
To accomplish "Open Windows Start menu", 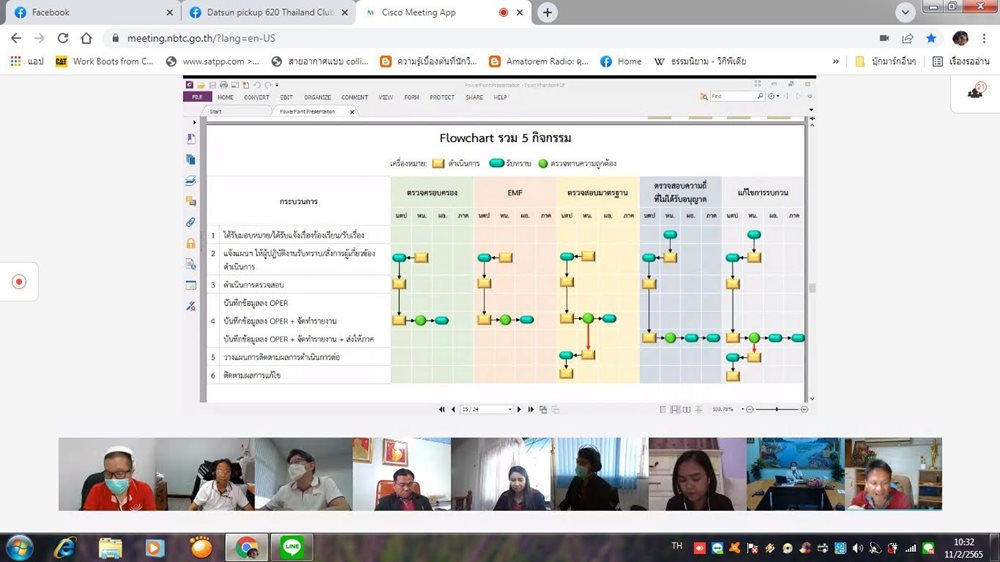I will (18, 547).
